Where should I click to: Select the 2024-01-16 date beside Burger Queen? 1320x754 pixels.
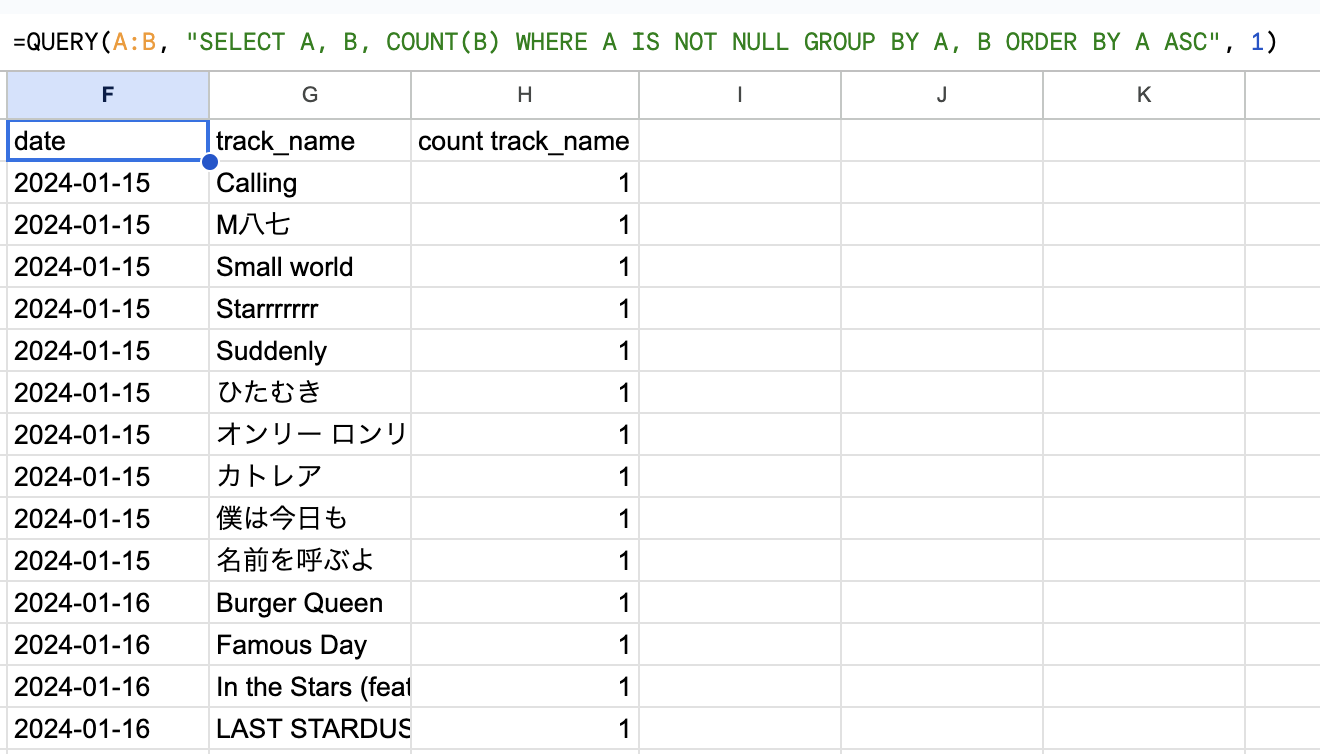coord(108,603)
